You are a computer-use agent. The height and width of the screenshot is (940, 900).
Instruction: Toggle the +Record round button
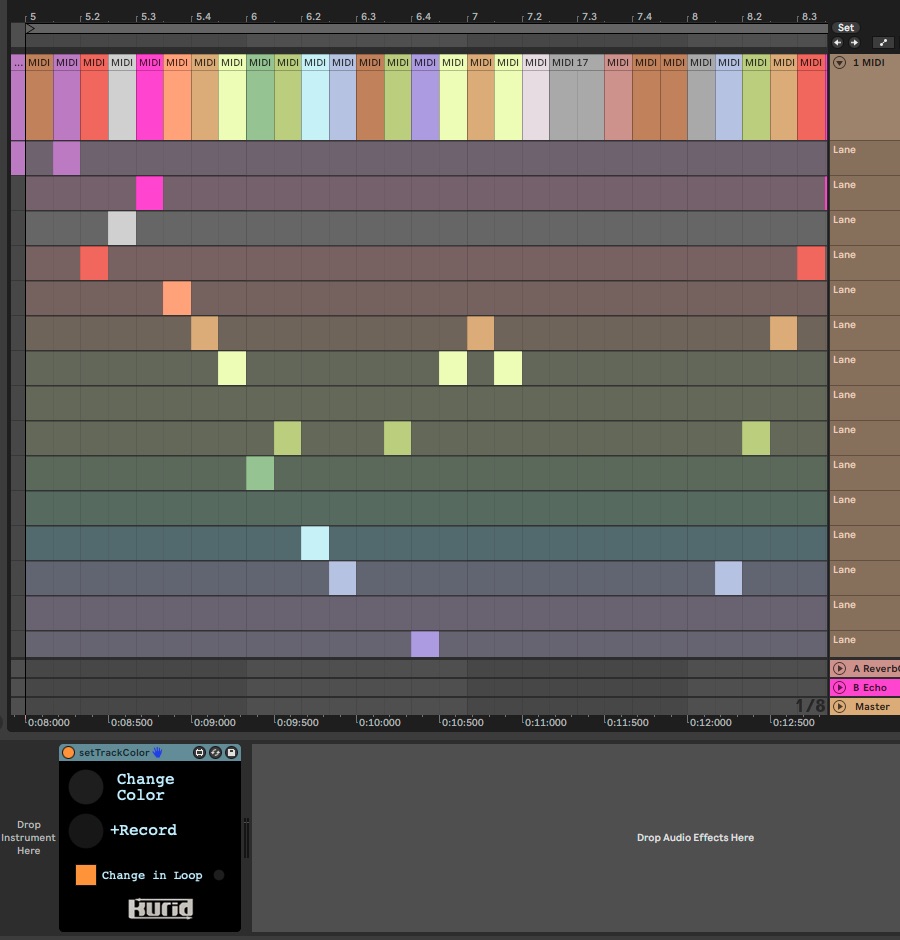pos(86,830)
